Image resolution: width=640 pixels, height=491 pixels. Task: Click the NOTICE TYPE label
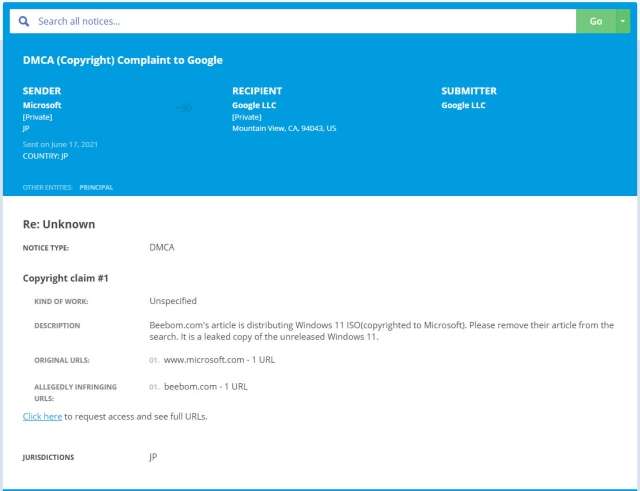coord(46,248)
